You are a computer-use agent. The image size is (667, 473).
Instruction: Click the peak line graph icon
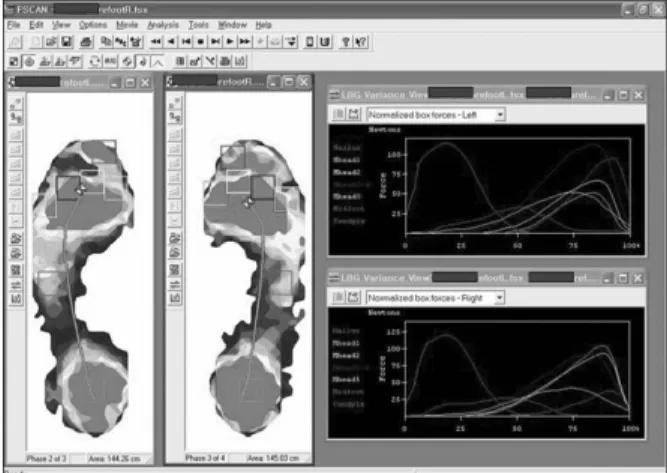pos(158,62)
